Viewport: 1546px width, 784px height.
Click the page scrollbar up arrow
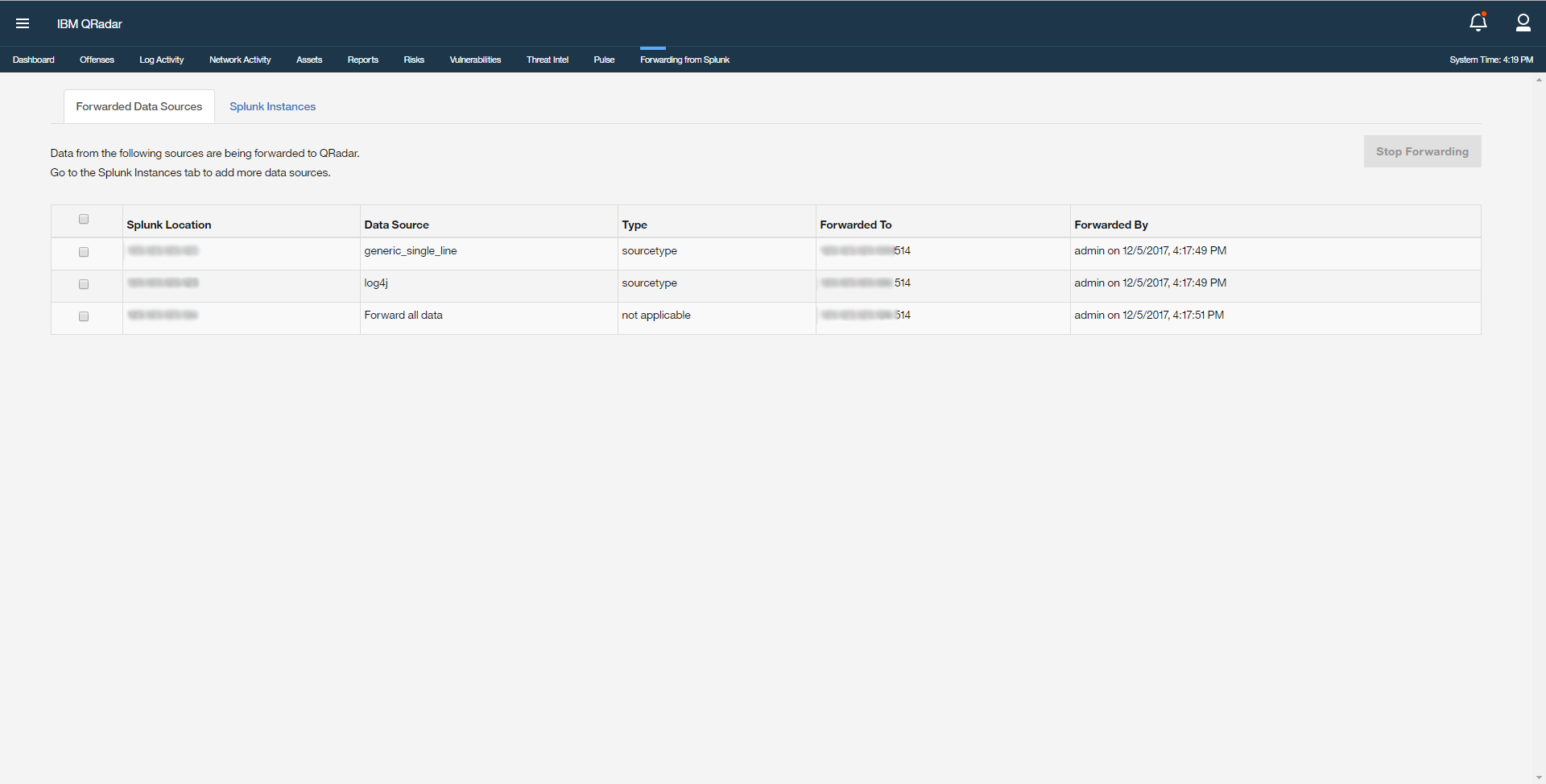click(x=1539, y=80)
